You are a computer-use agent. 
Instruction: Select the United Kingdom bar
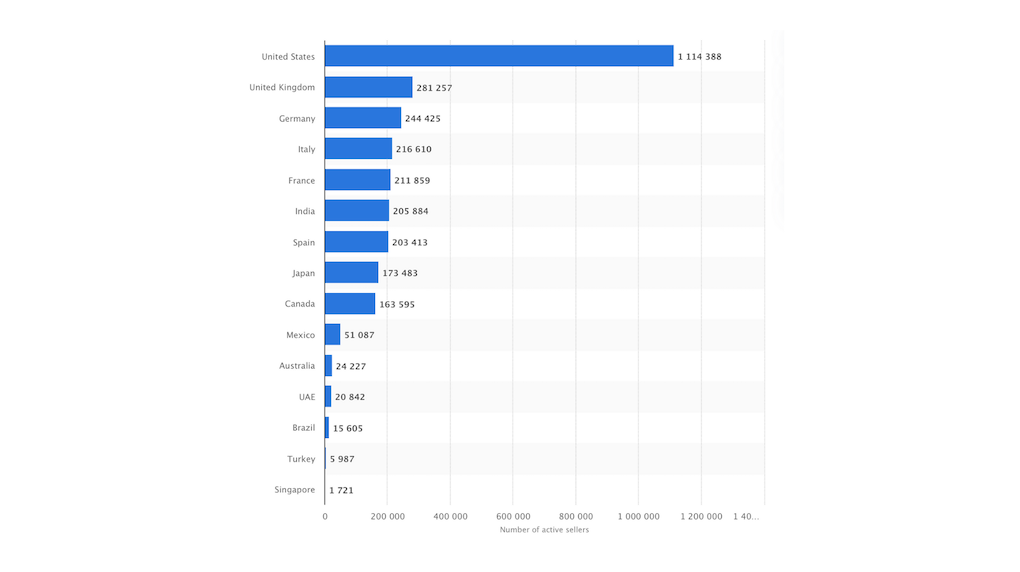[x=368, y=87]
